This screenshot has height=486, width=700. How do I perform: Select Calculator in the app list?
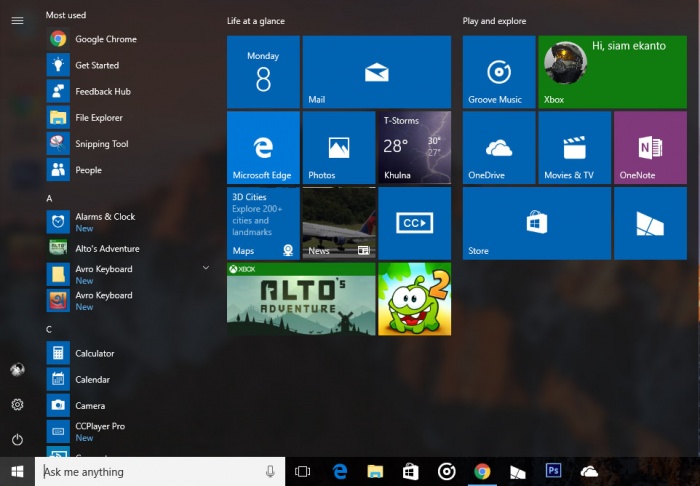pos(95,353)
